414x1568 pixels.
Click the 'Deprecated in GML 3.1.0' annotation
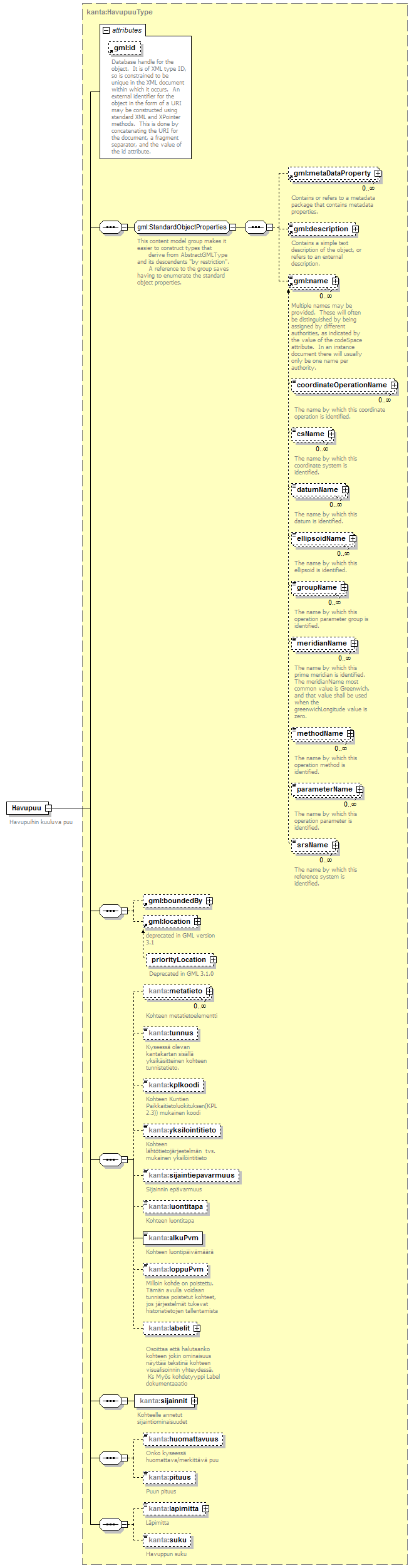181,973
